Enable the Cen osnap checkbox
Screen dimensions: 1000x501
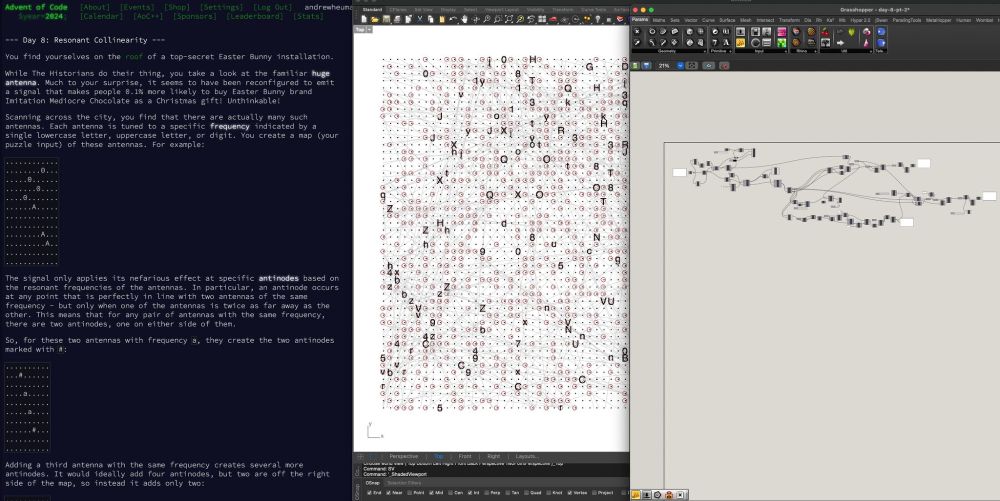[450, 493]
